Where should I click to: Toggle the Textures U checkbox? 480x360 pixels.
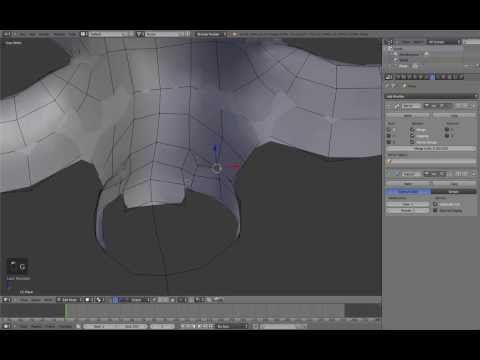point(447,130)
